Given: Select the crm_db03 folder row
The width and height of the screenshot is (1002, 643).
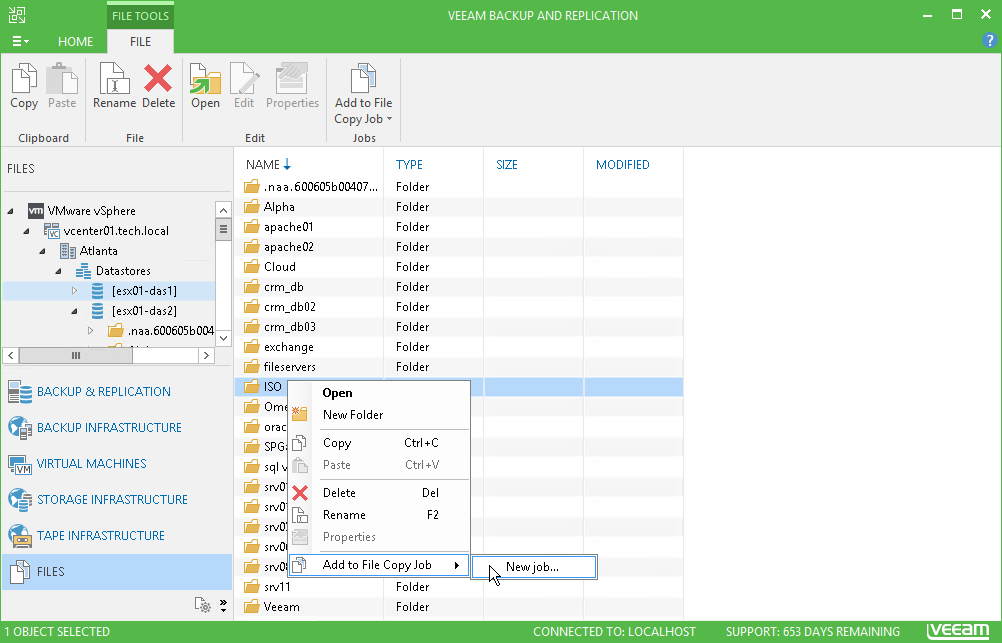Looking at the screenshot, I should [x=459, y=327].
